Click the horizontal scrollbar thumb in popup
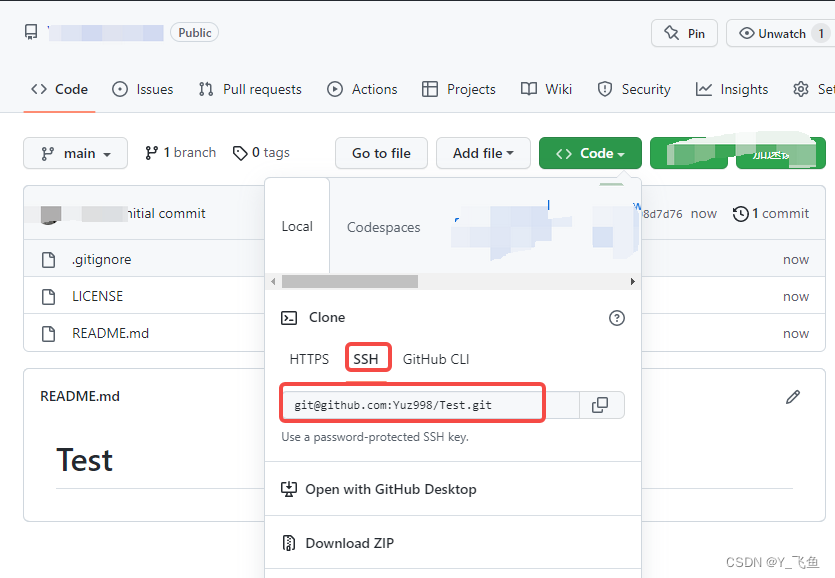Screen dimensions: 835x578 coord(350,281)
